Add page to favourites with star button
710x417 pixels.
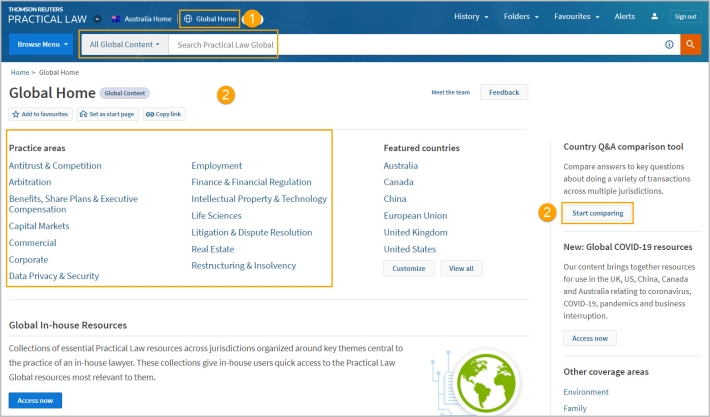click(x=40, y=114)
